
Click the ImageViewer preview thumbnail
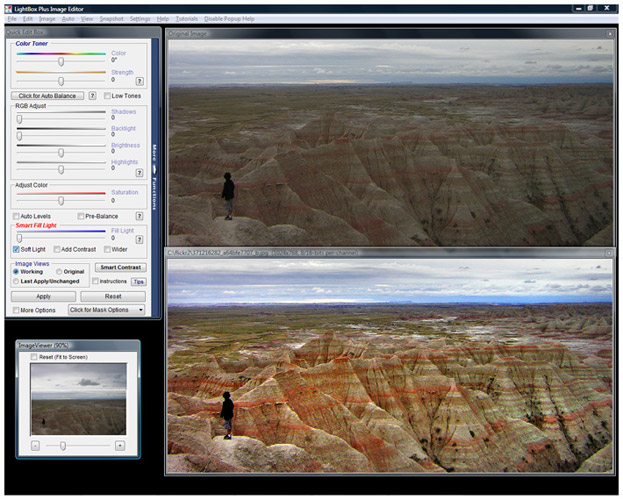tap(78, 398)
